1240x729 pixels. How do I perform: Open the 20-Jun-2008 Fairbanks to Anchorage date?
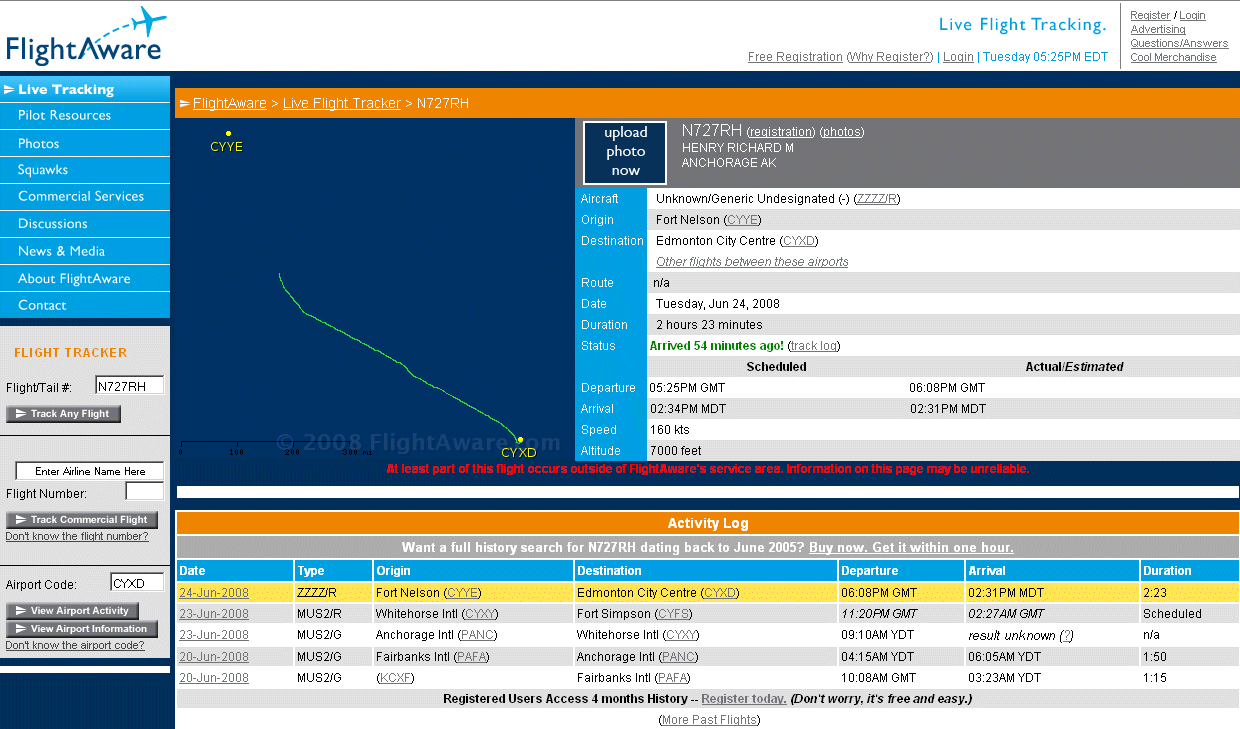click(214, 657)
